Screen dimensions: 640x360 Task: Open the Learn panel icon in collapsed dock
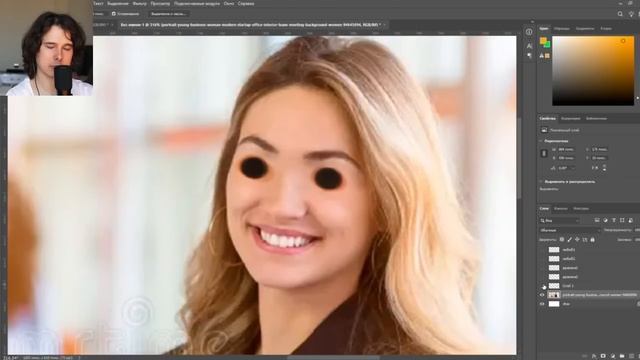529,32
